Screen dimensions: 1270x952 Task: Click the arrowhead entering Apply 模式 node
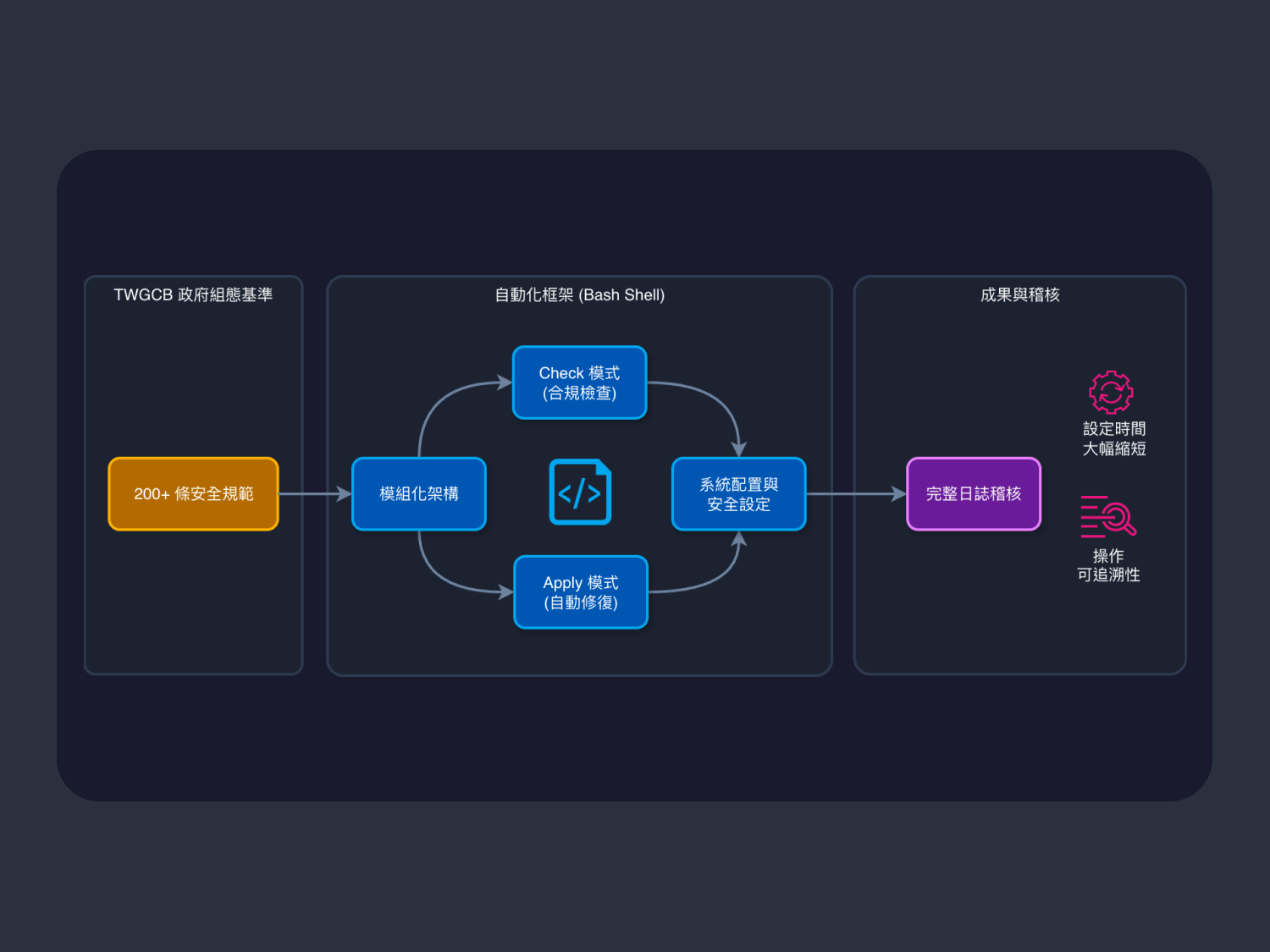click(x=506, y=592)
